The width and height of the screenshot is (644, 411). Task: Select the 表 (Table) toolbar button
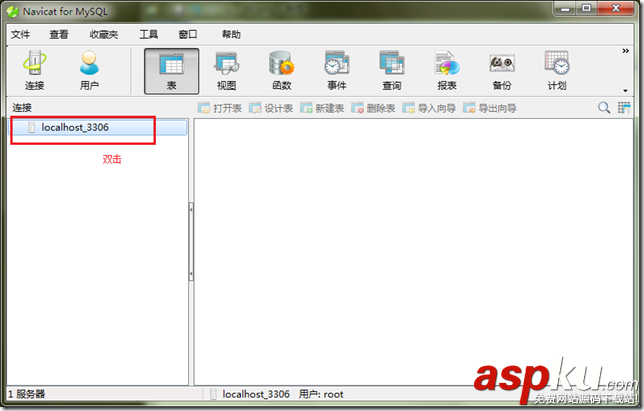click(x=171, y=71)
